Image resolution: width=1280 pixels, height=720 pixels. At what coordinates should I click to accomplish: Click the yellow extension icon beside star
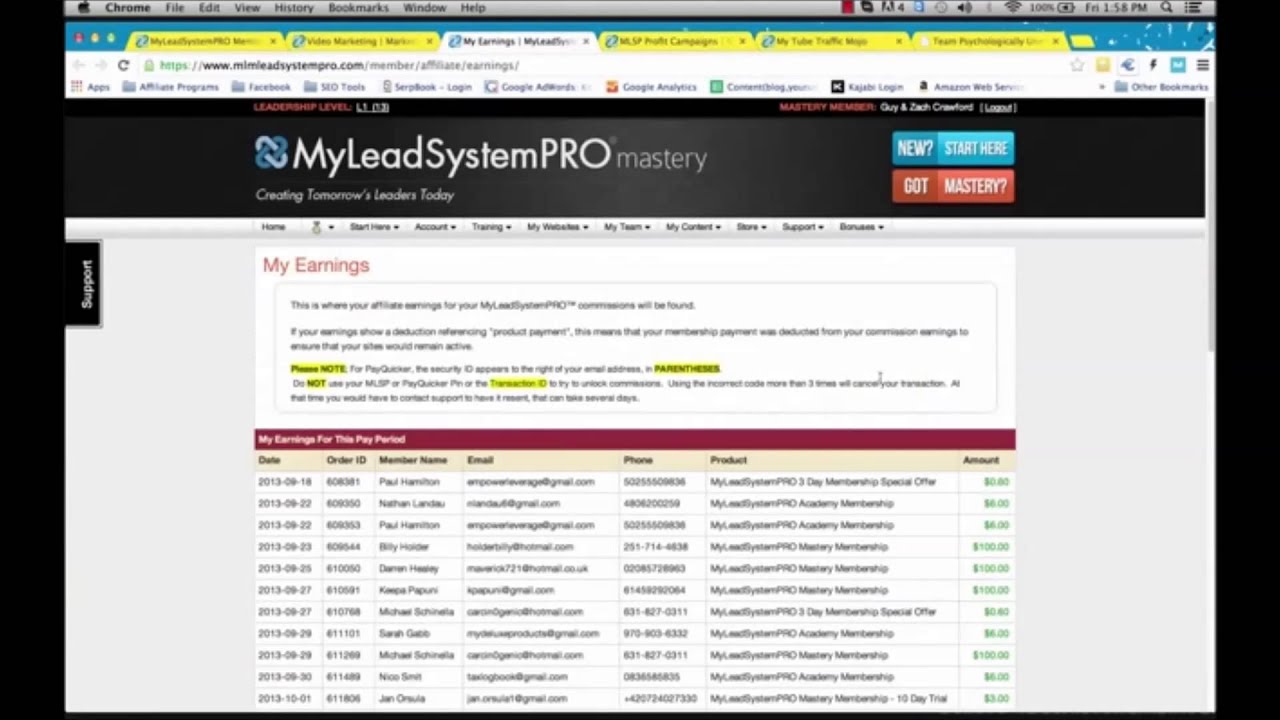pyautogui.click(x=1103, y=65)
